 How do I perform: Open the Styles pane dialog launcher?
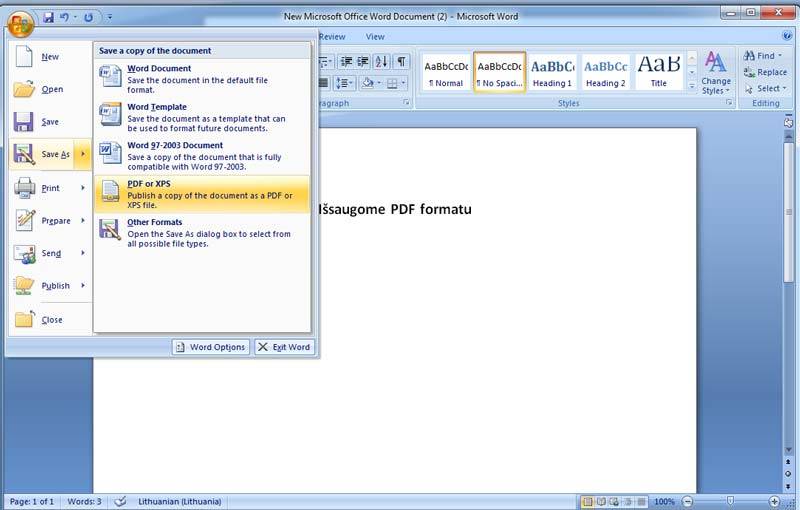tap(729, 103)
